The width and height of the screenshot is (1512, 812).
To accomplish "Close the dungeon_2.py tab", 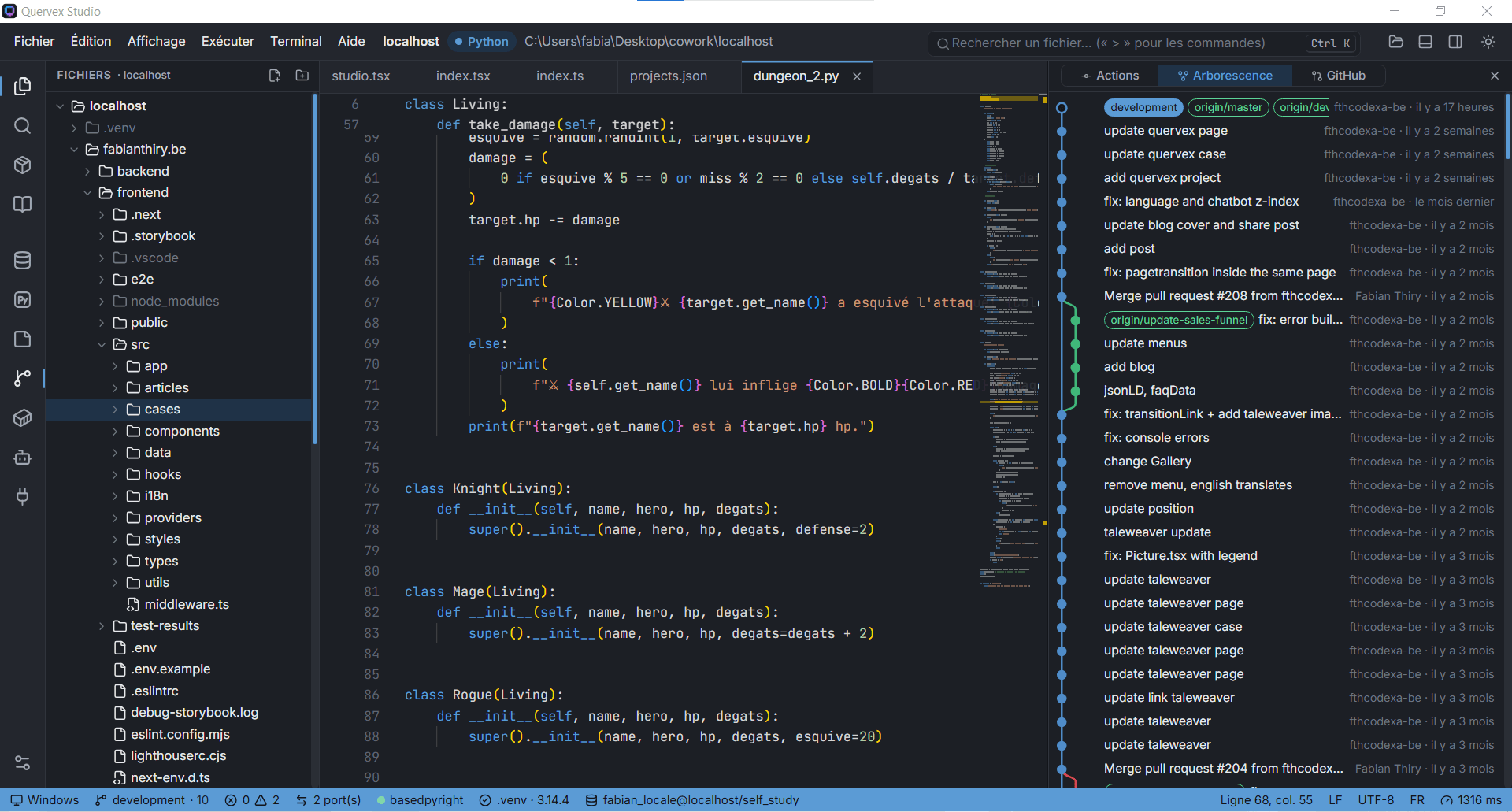I will pyautogui.click(x=857, y=76).
